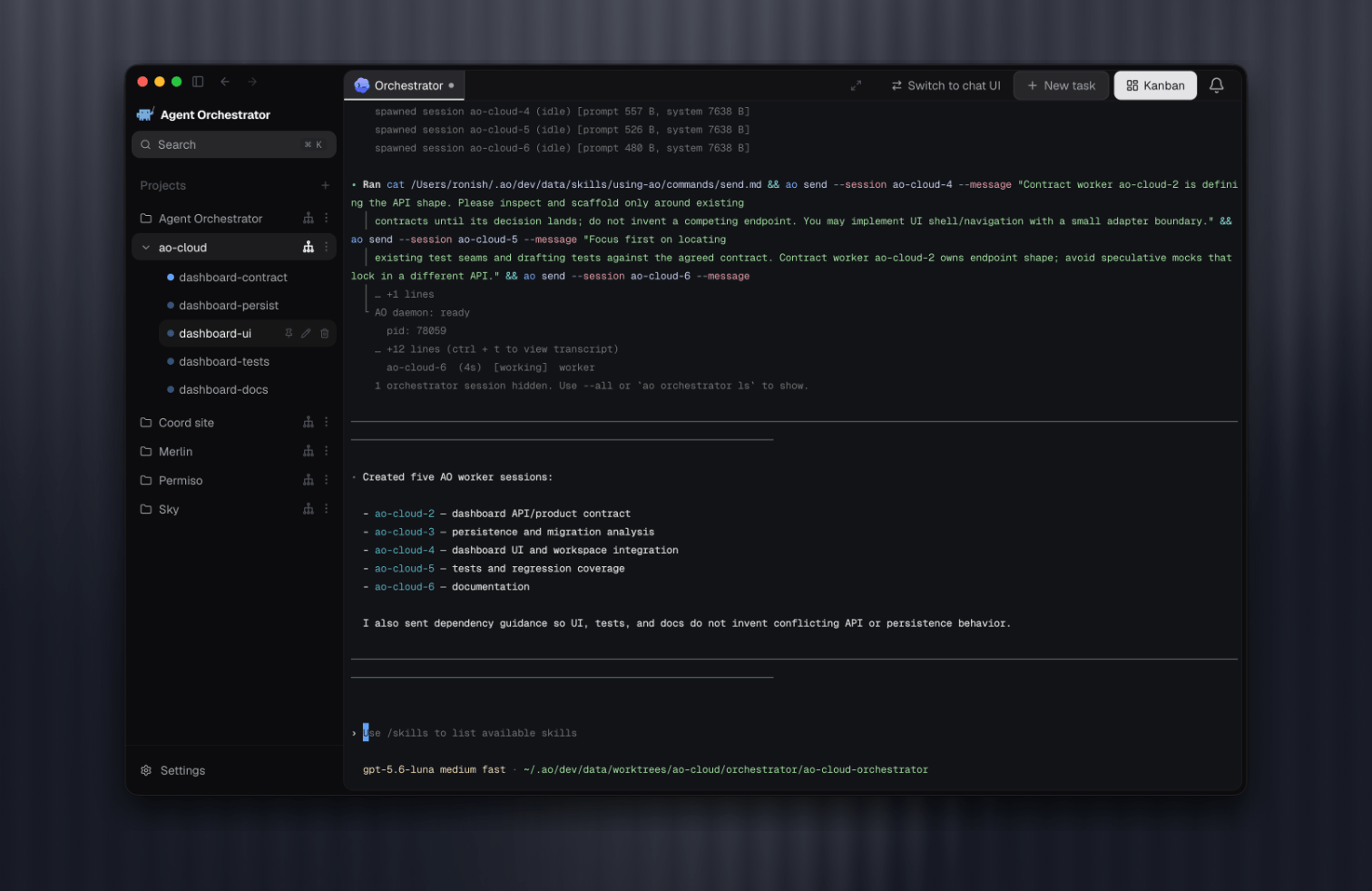This screenshot has width=1372, height=891.
Task: Open more options for ao-cloud project
Action: coord(326,247)
